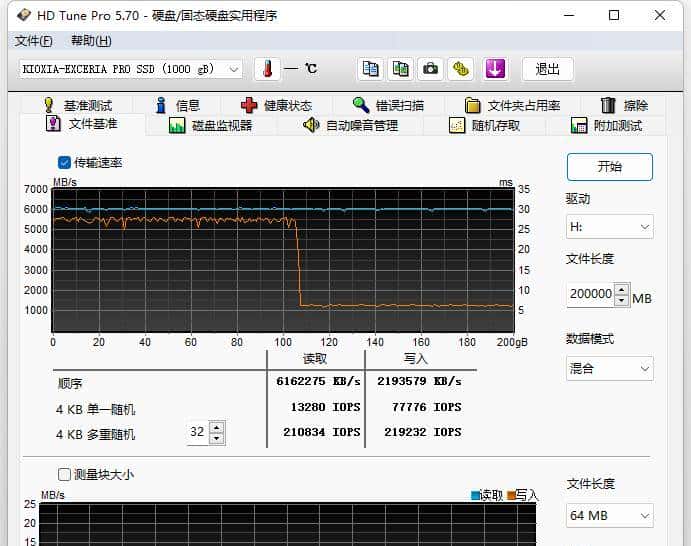
Task: Open the 文件(F) menu
Action: [33, 41]
